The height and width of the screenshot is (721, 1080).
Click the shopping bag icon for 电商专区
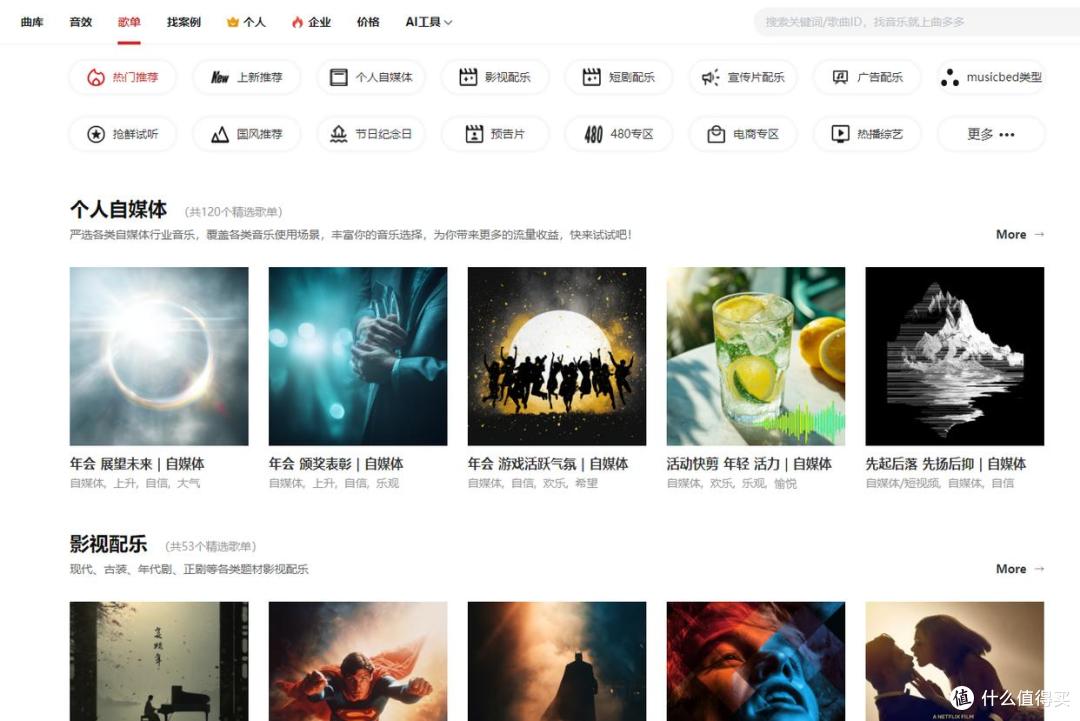[716, 134]
